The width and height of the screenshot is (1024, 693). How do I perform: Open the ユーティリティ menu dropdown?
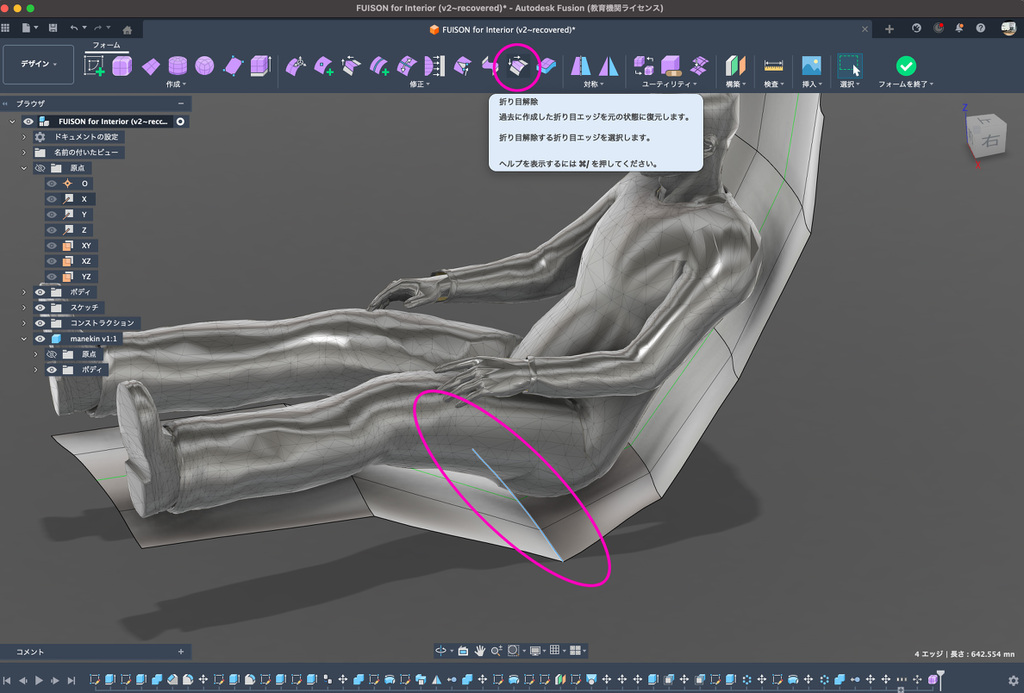(669, 84)
